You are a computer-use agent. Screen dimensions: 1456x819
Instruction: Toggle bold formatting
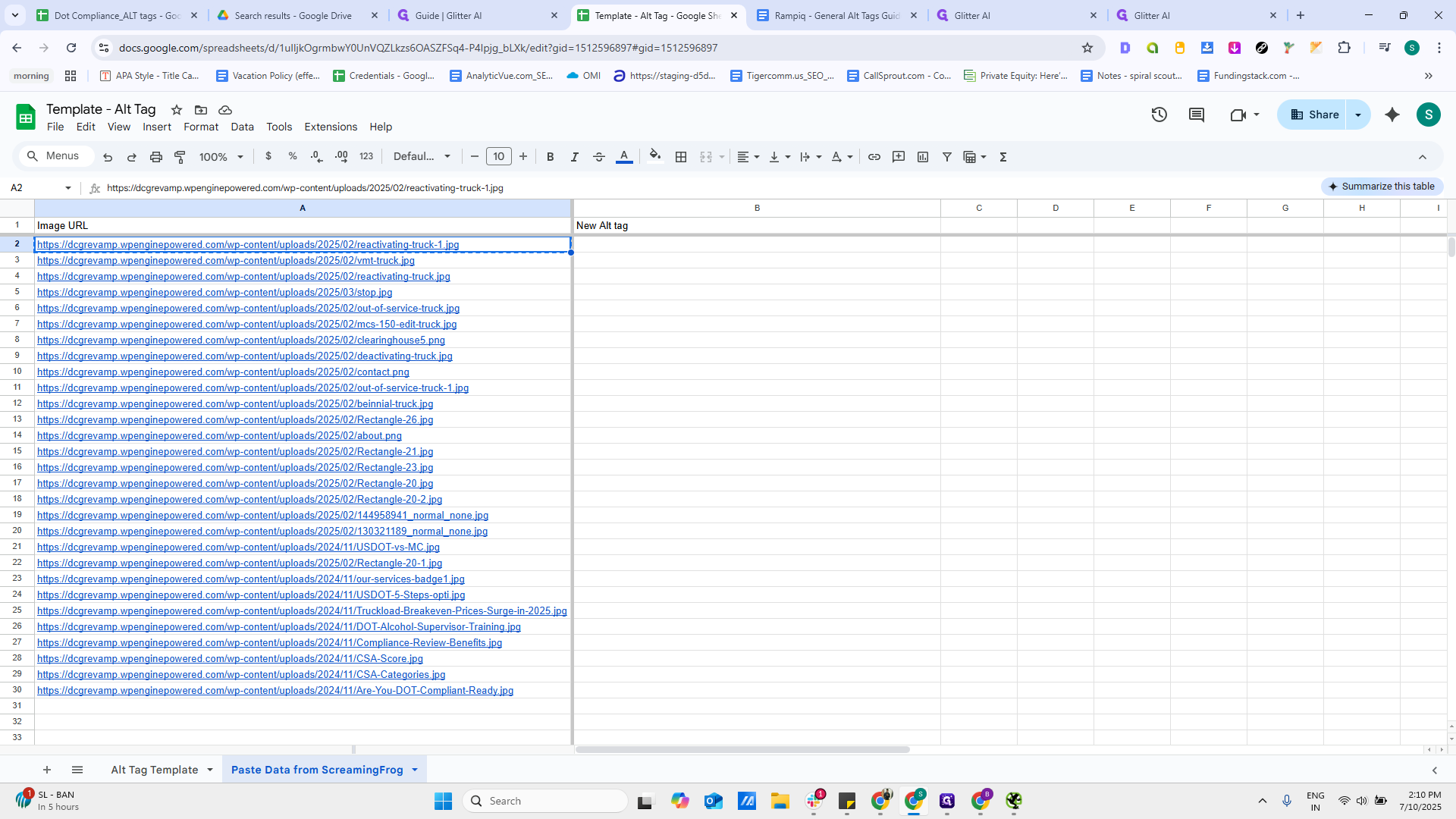point(551,157)
